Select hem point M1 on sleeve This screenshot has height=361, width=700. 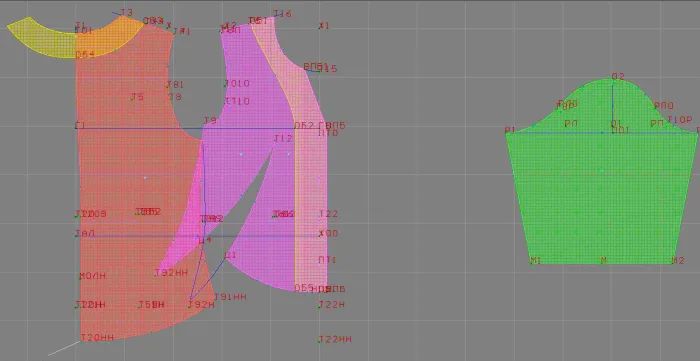click(x=535, y=261)
